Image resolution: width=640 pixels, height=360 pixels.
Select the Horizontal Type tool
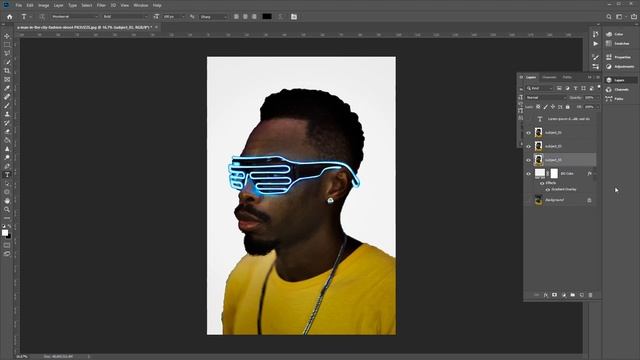click(7, 175)
